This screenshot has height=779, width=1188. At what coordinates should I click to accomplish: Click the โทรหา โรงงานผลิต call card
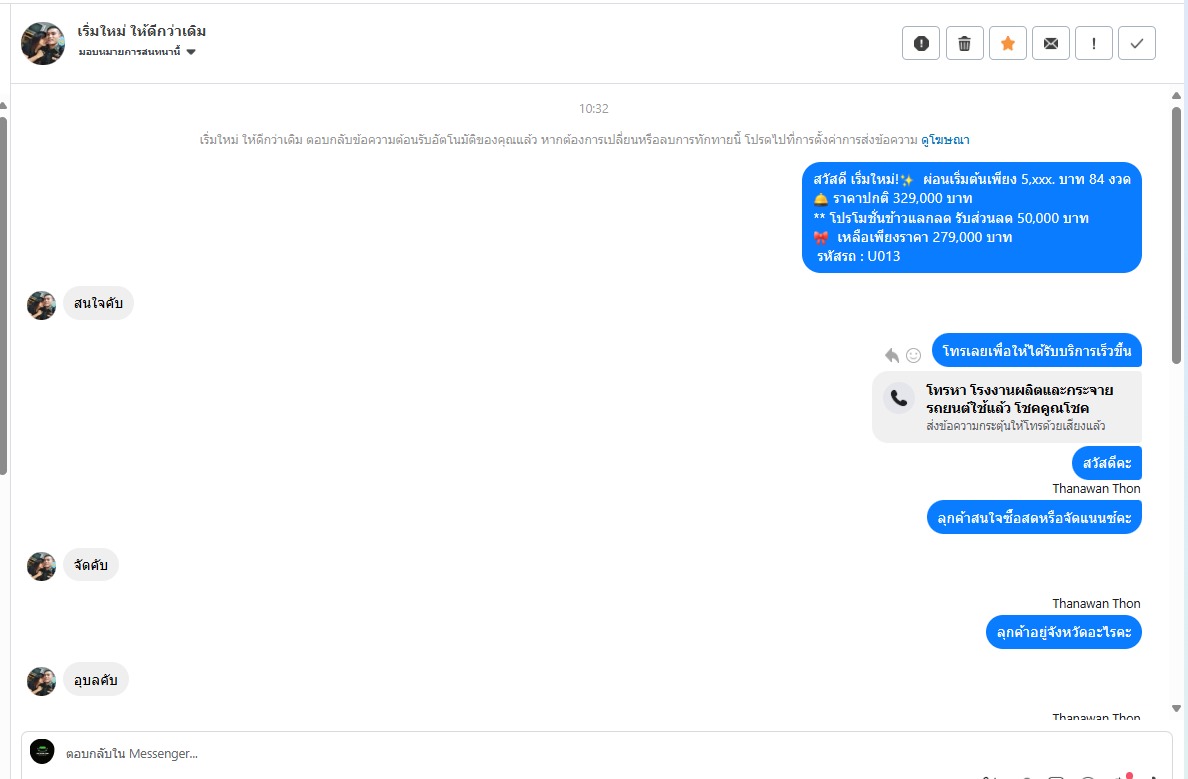pyautogui.click(x=1007, y=407)
